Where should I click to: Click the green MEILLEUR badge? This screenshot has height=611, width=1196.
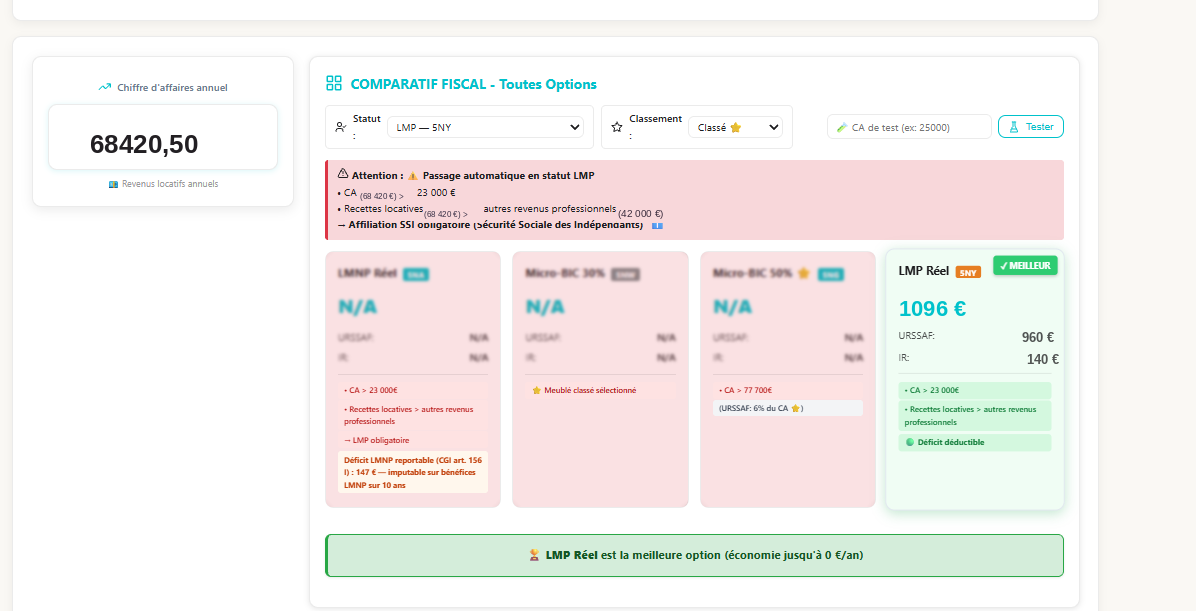1025,265
